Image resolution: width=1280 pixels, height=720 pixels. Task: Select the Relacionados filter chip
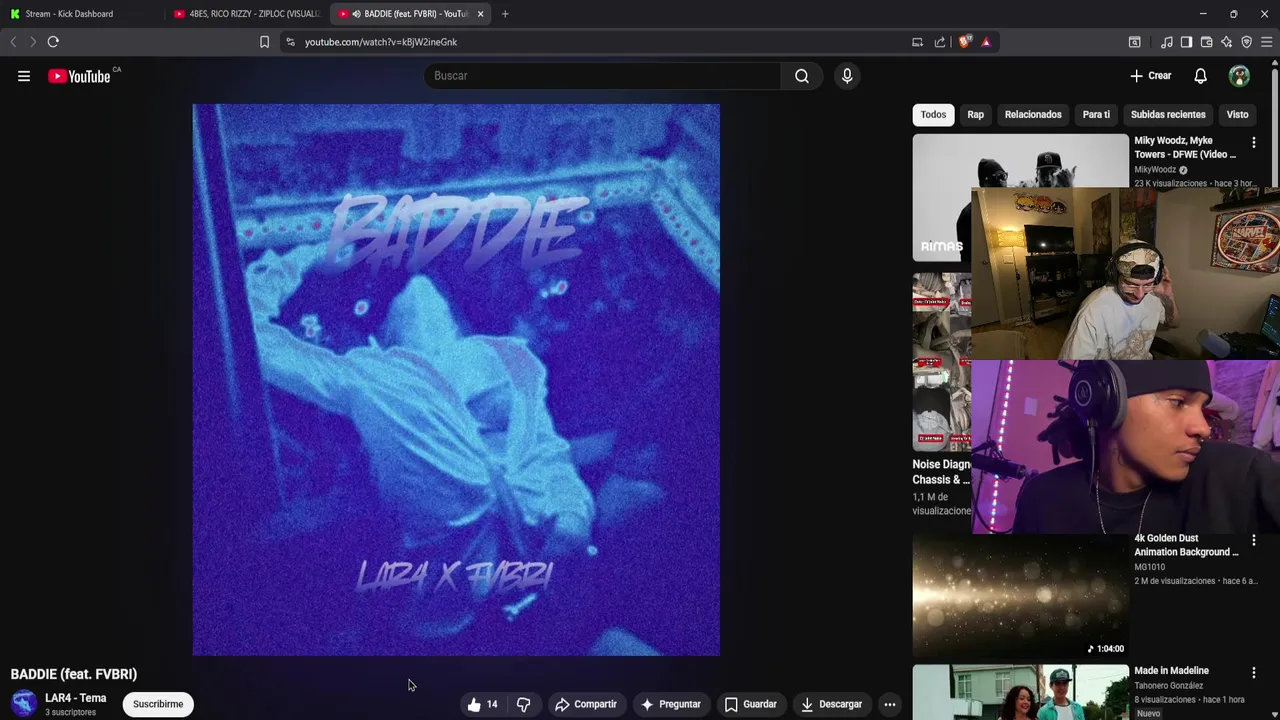click(x=1033, y=114)
